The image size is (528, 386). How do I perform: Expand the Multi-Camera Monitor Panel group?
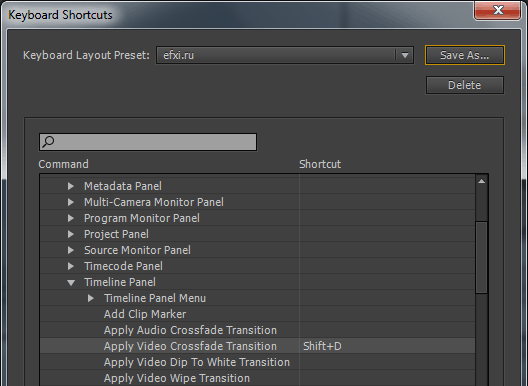(71, 202)
